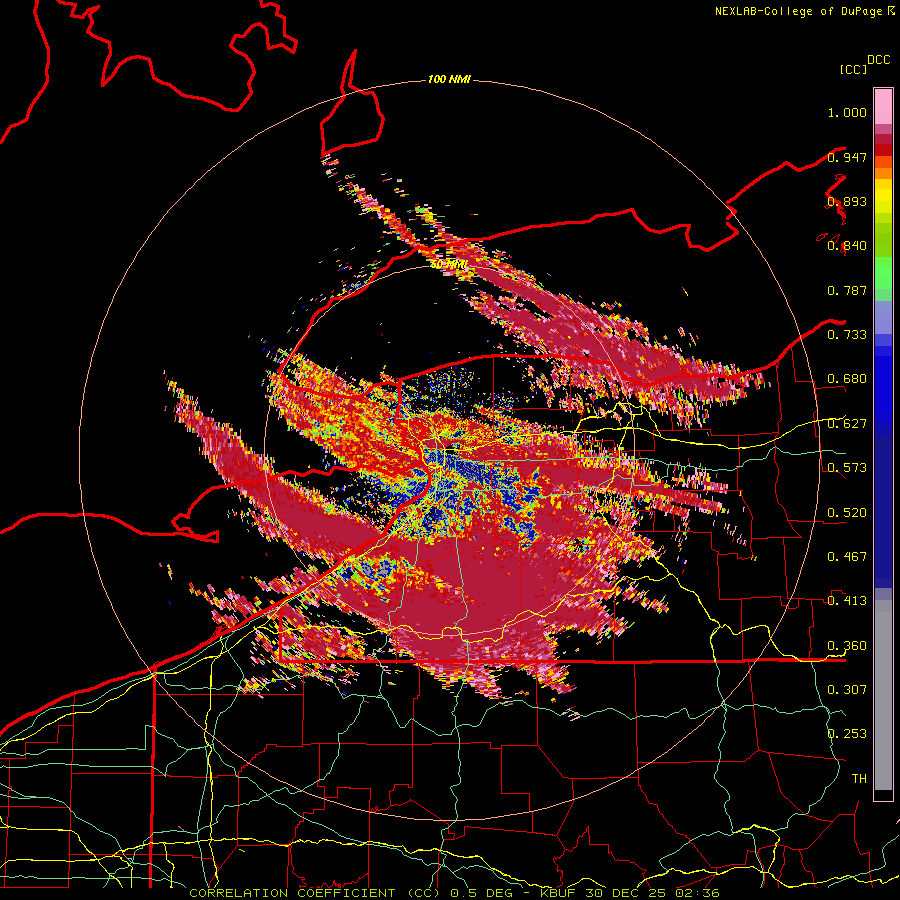This screenshot has width=900, height=900.
Task: Pick the bright green color bar segment
Action: 883,272
